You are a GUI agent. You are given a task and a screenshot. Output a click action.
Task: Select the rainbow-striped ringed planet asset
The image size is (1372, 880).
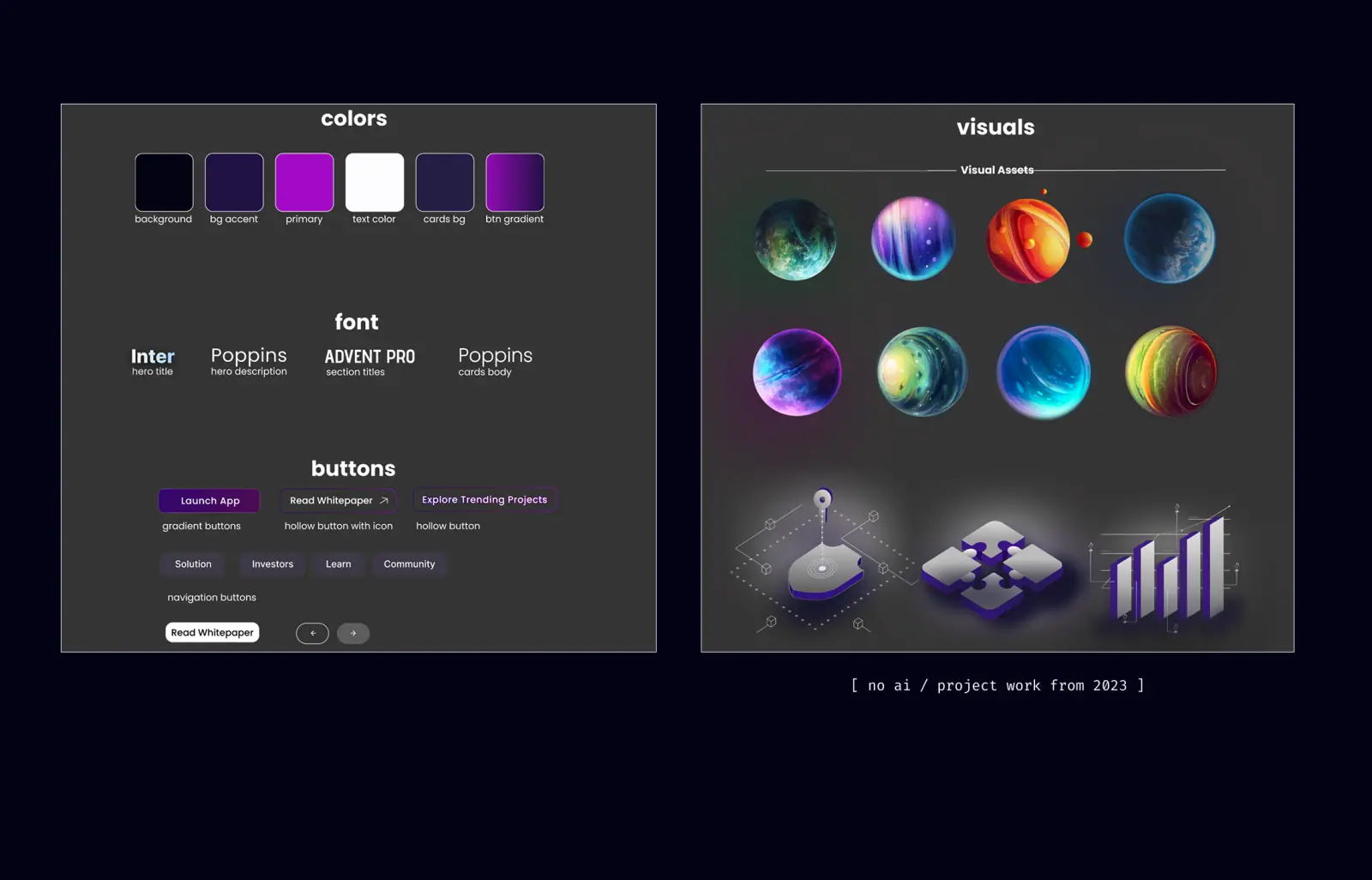(x=1170, y=371)
